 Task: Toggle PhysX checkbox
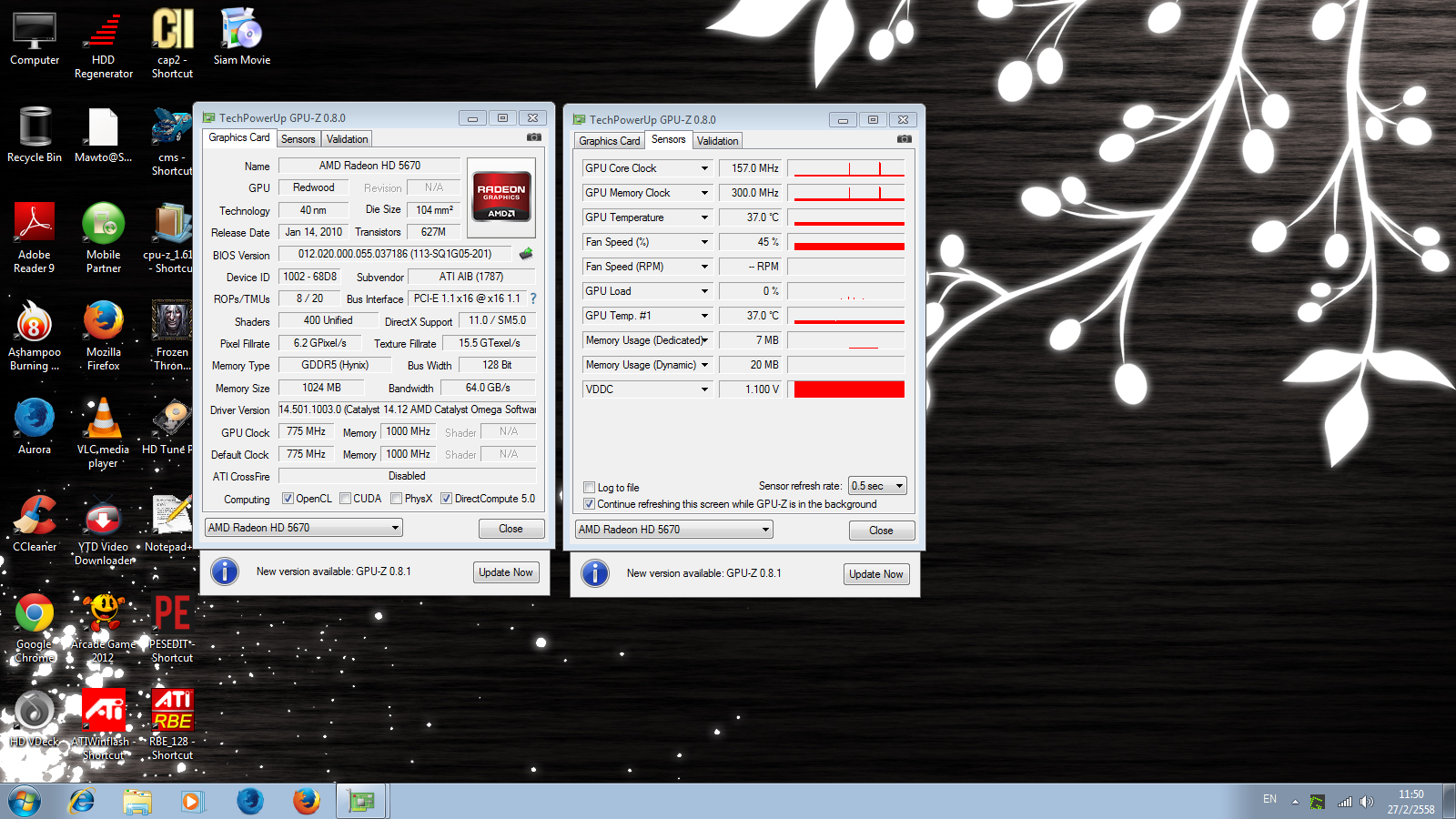(397, 499)
